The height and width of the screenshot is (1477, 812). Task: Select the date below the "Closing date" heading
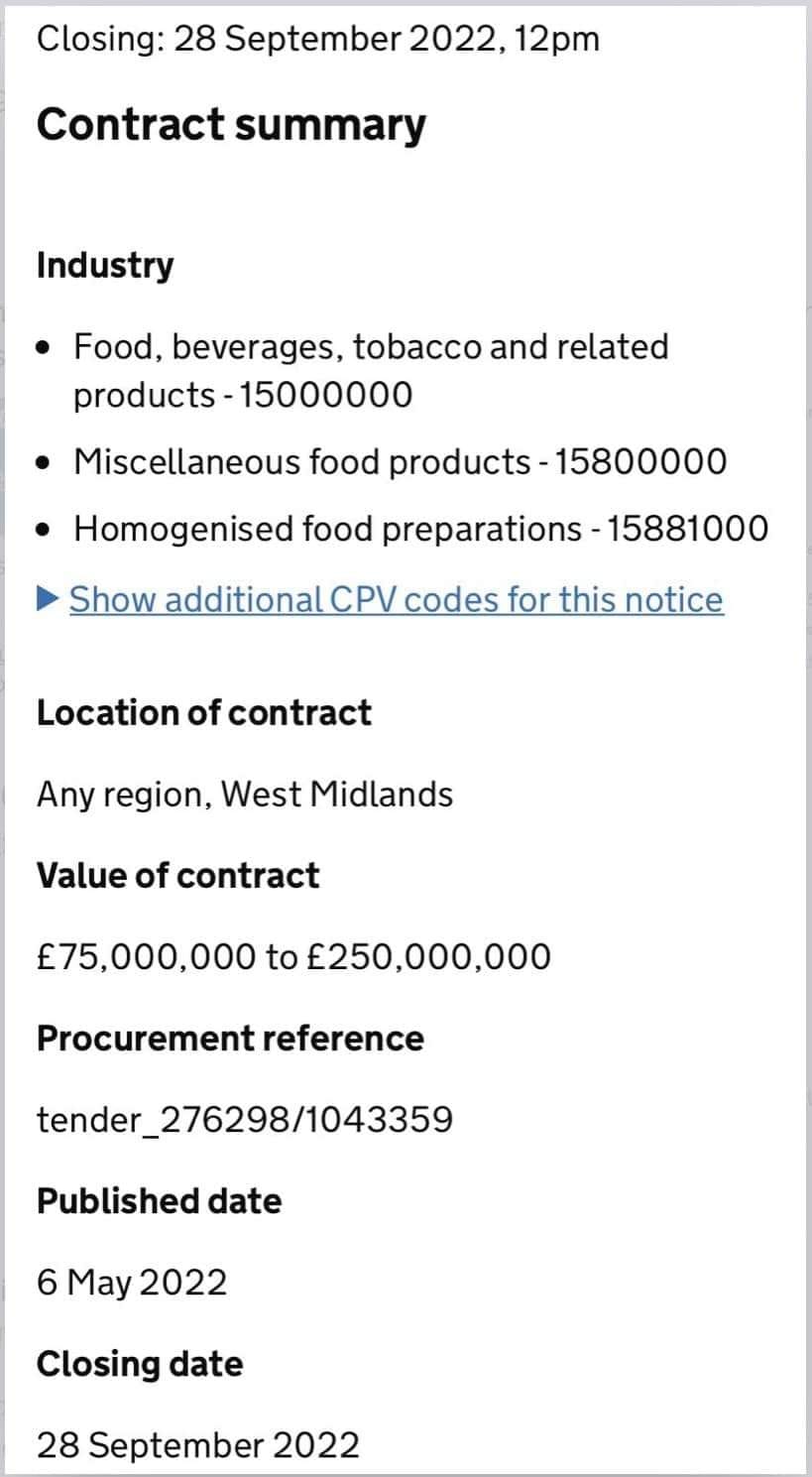point(198,1445)
